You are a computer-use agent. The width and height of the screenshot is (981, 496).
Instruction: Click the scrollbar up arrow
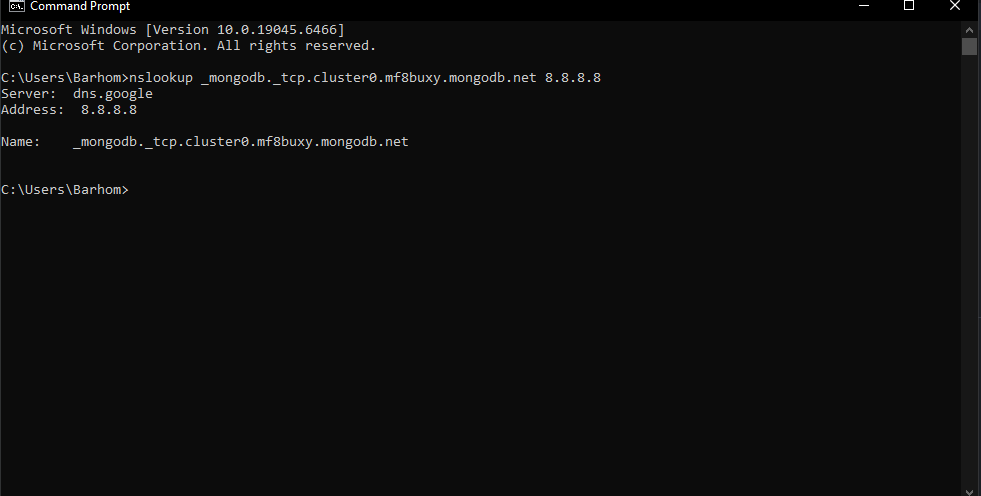(x=969, y=29)
